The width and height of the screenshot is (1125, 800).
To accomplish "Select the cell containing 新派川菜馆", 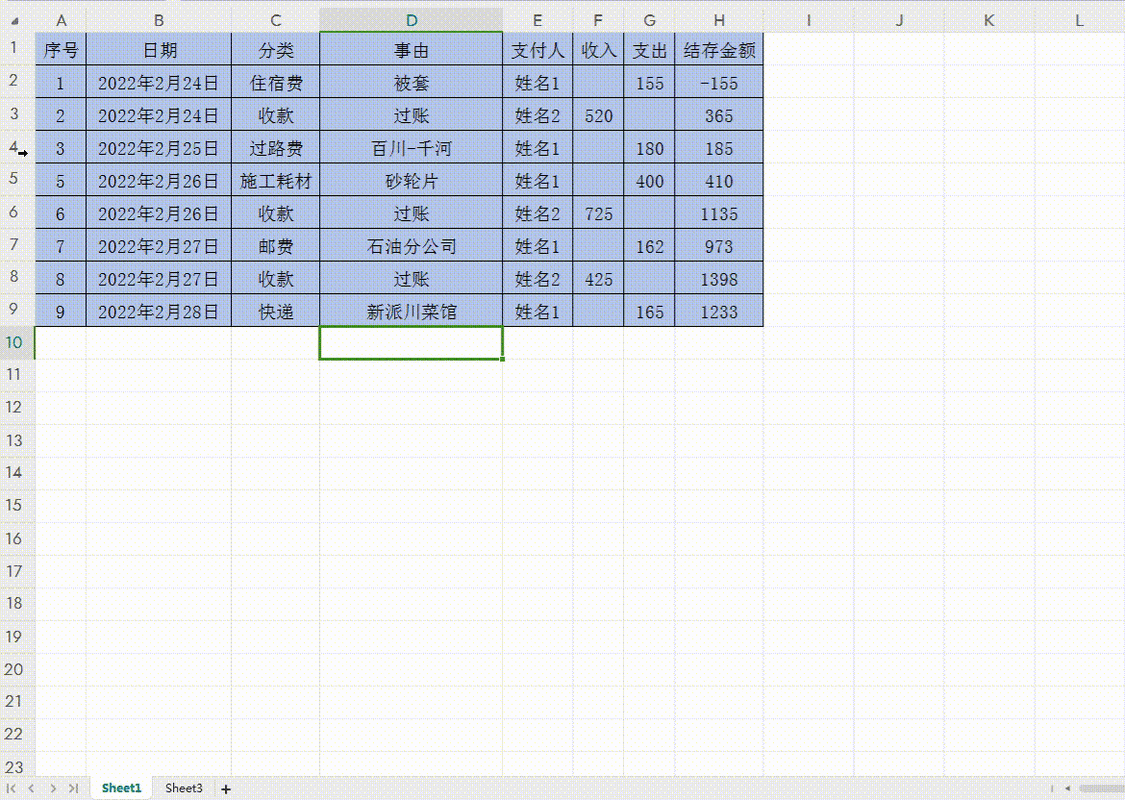I will (411, 311).
